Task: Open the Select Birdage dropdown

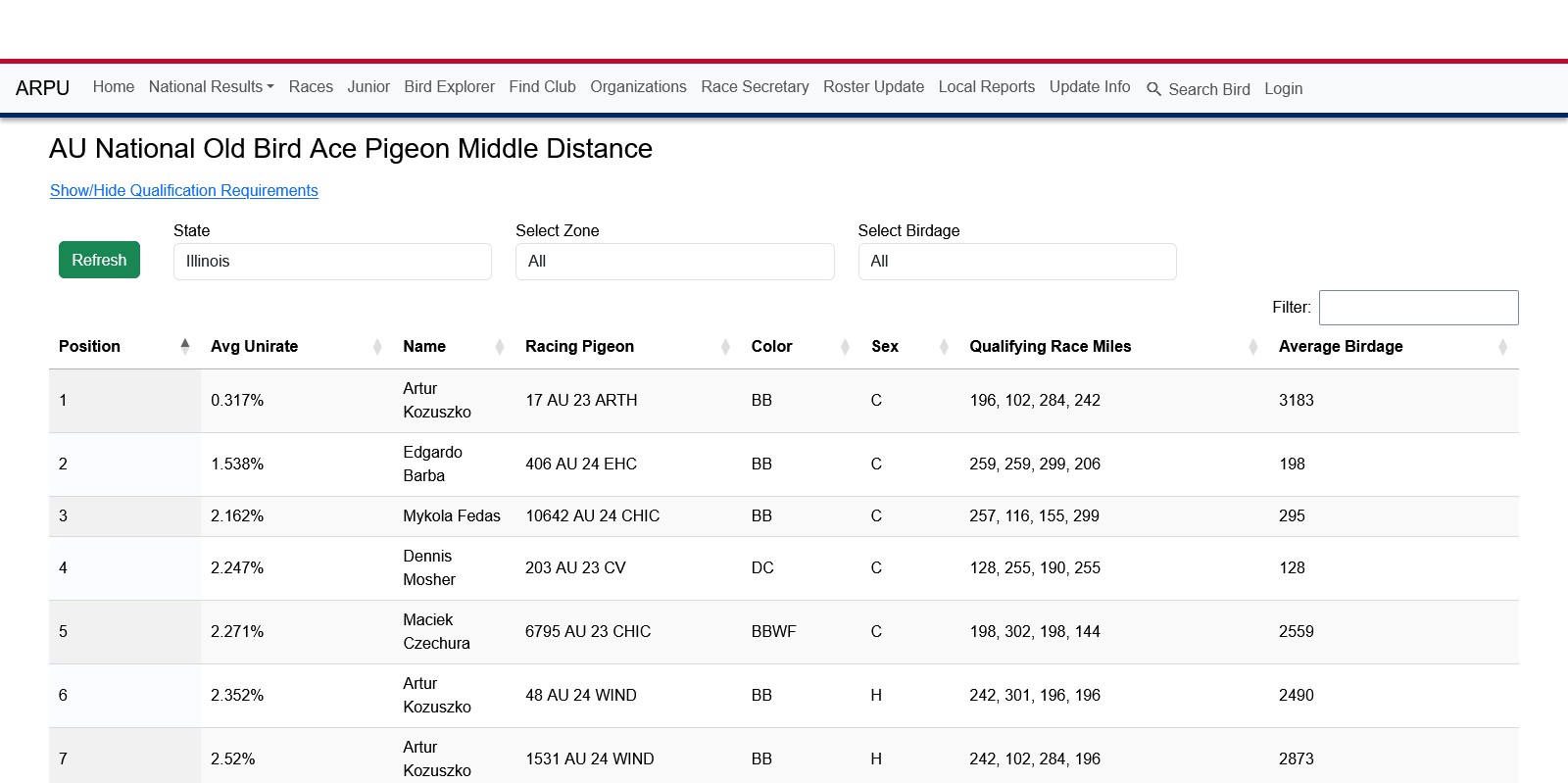Action: (x=1016, y=262)
